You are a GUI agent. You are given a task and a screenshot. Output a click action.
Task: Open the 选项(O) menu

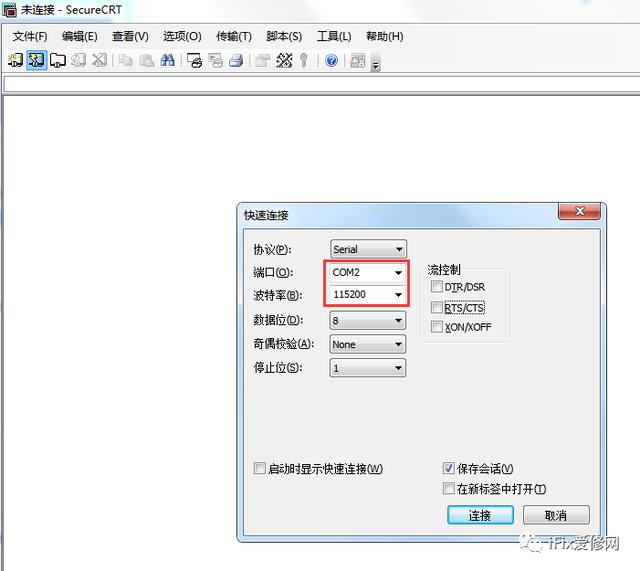182,36
